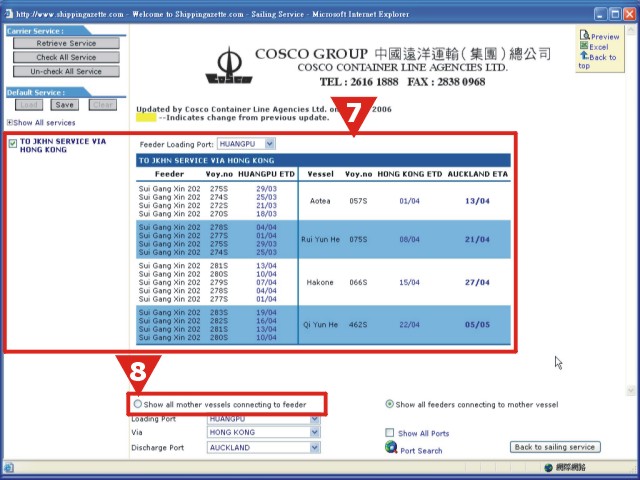Click Hakone Auckland ETA 27/04
Screen dimensions: 640x480
point(477,282)
